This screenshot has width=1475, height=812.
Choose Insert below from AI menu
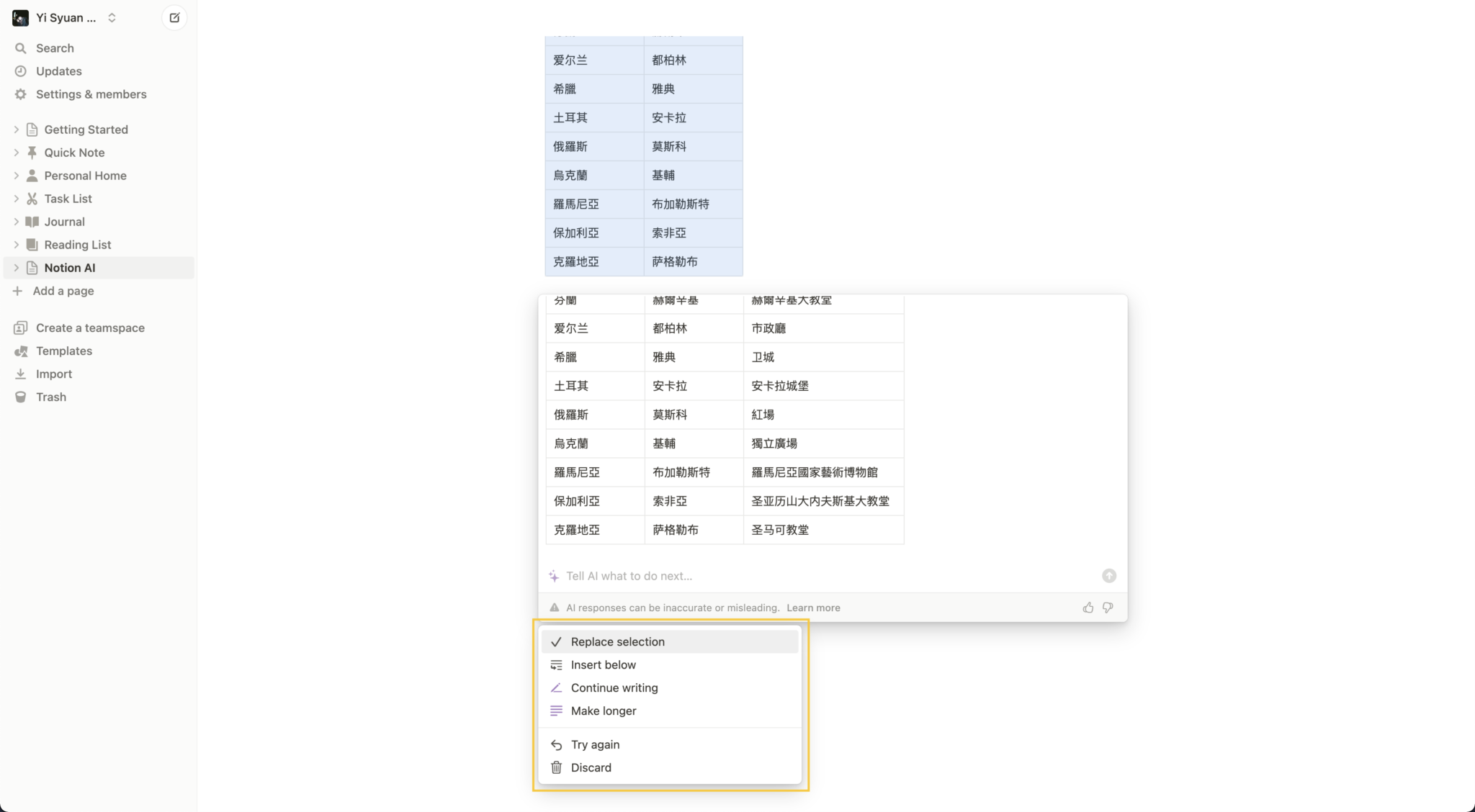(x=603, y=664)
